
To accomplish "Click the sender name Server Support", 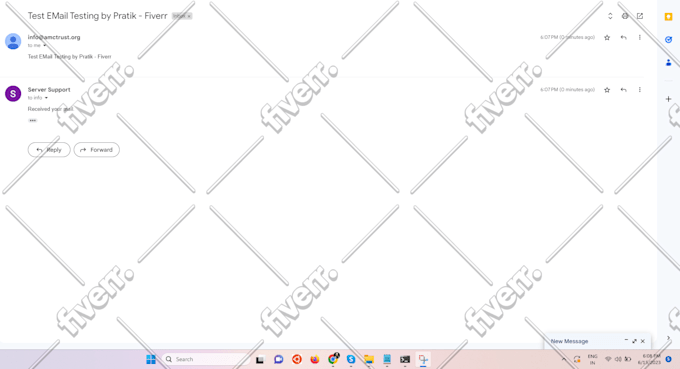I will click(49, 90).
